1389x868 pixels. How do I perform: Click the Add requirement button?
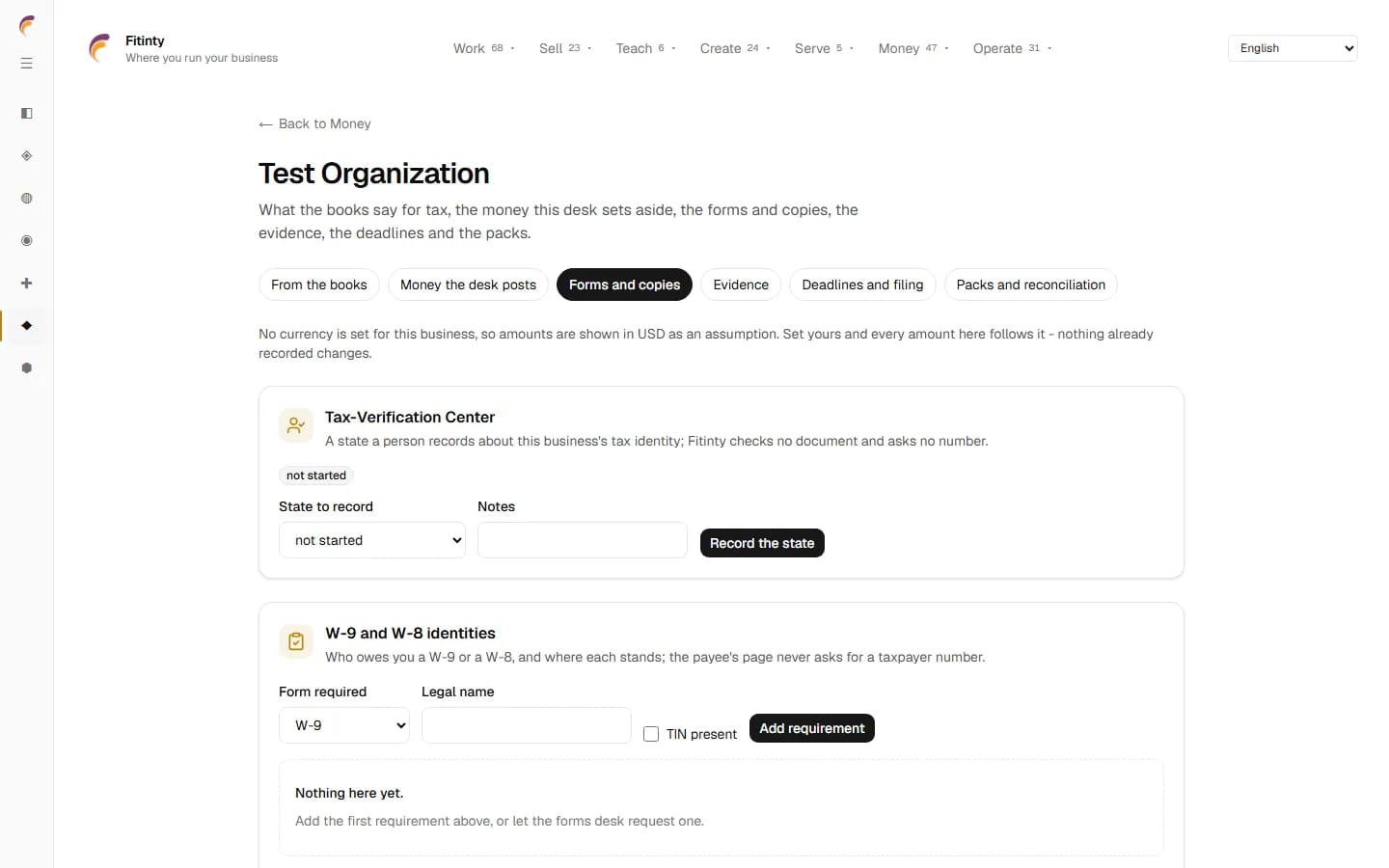coord(812,728)
